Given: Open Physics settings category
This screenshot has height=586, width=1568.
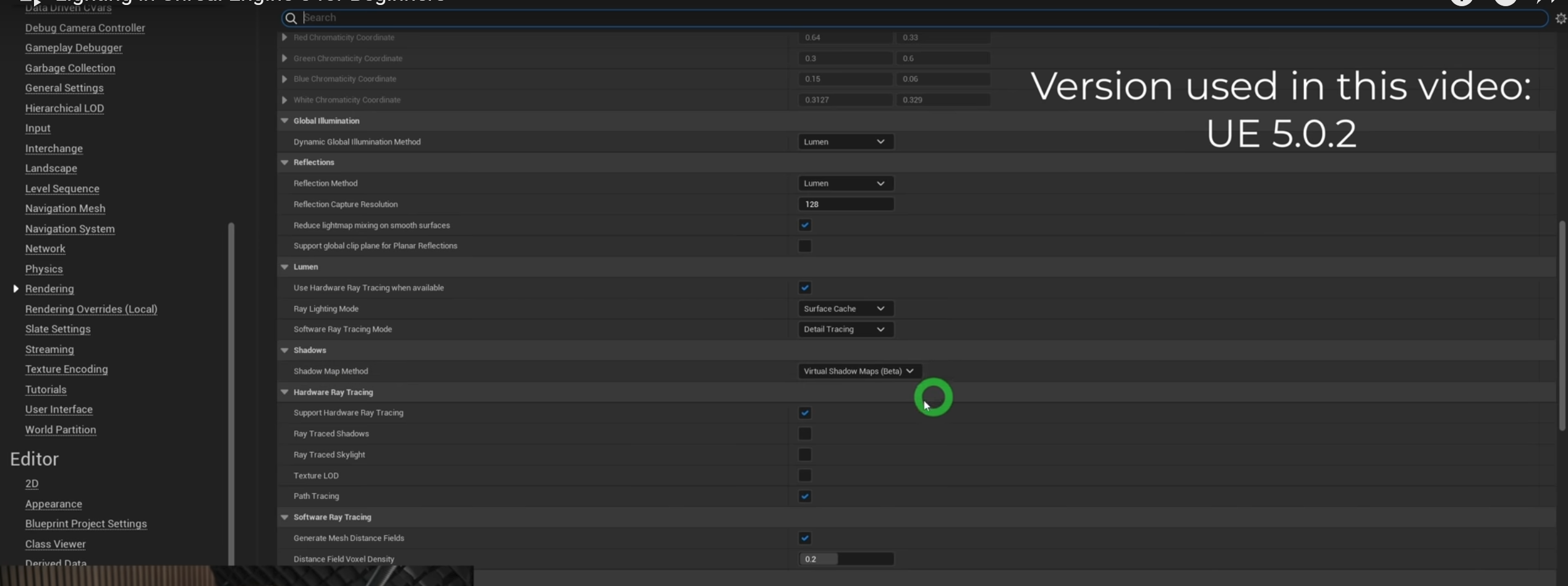Looking at the screenshot, I should point(44,269).
